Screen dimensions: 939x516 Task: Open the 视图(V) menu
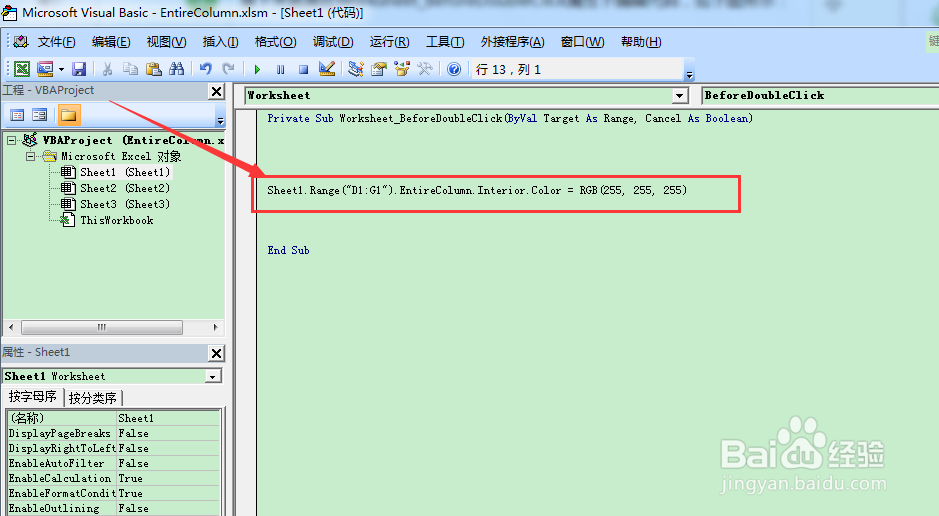pyautogui.click(x=166, y=42)
